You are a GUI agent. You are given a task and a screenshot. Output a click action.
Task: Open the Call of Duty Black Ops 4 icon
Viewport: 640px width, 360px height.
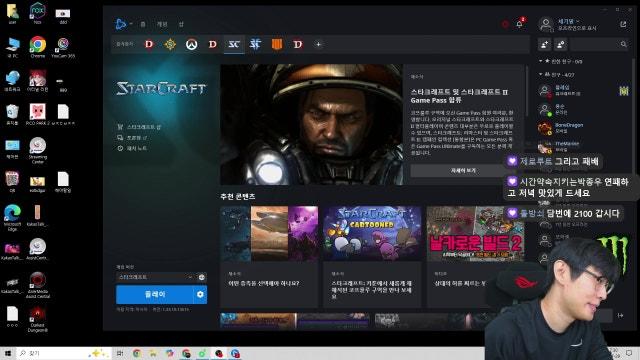click(277, 44)
